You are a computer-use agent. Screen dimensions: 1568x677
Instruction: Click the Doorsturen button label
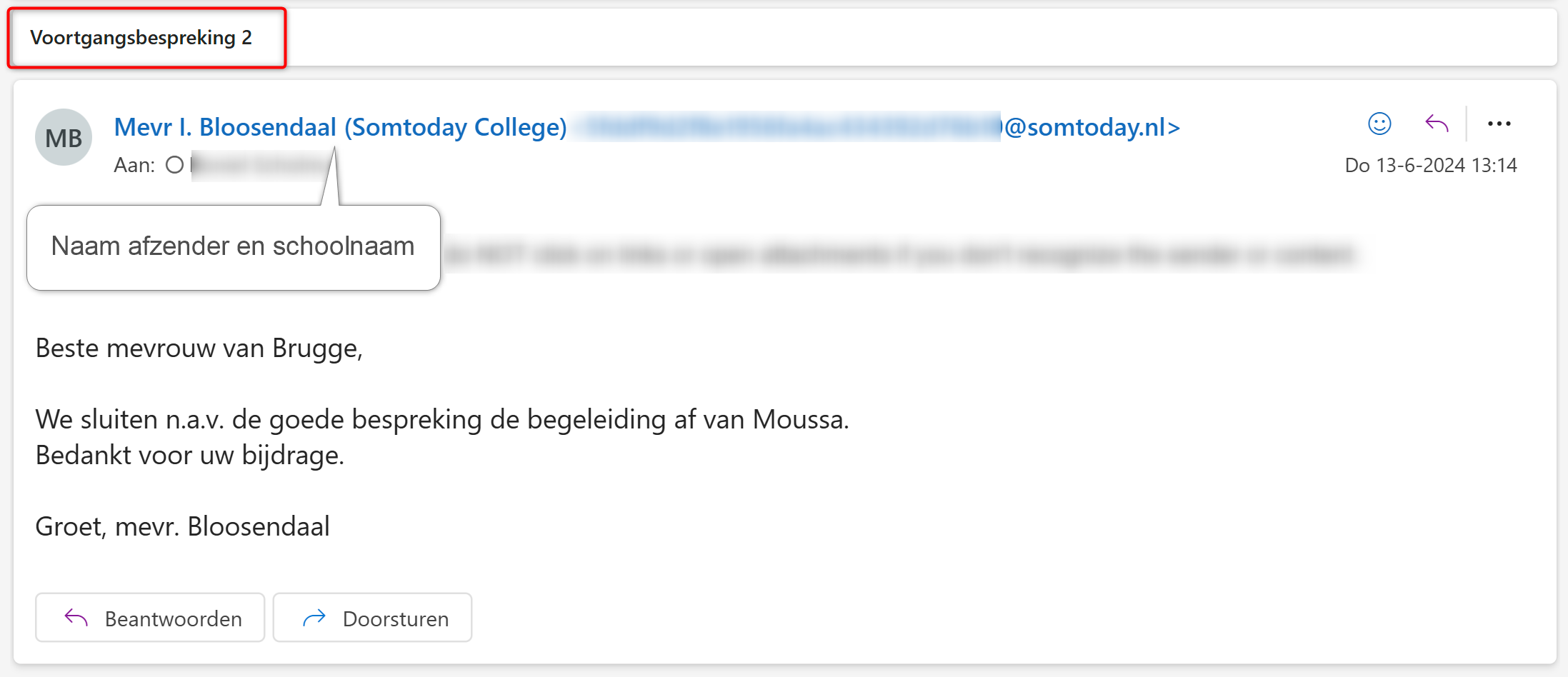click(396, 618)
